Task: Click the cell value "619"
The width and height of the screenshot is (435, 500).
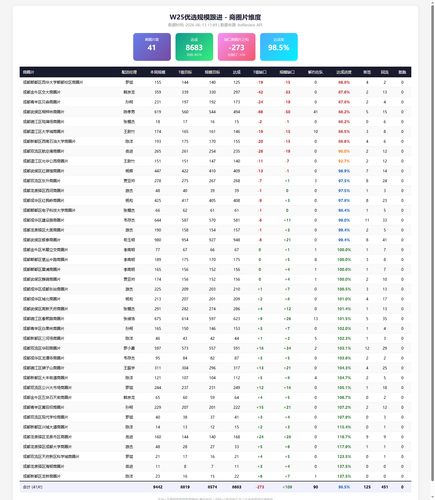Action: point(158,112)
